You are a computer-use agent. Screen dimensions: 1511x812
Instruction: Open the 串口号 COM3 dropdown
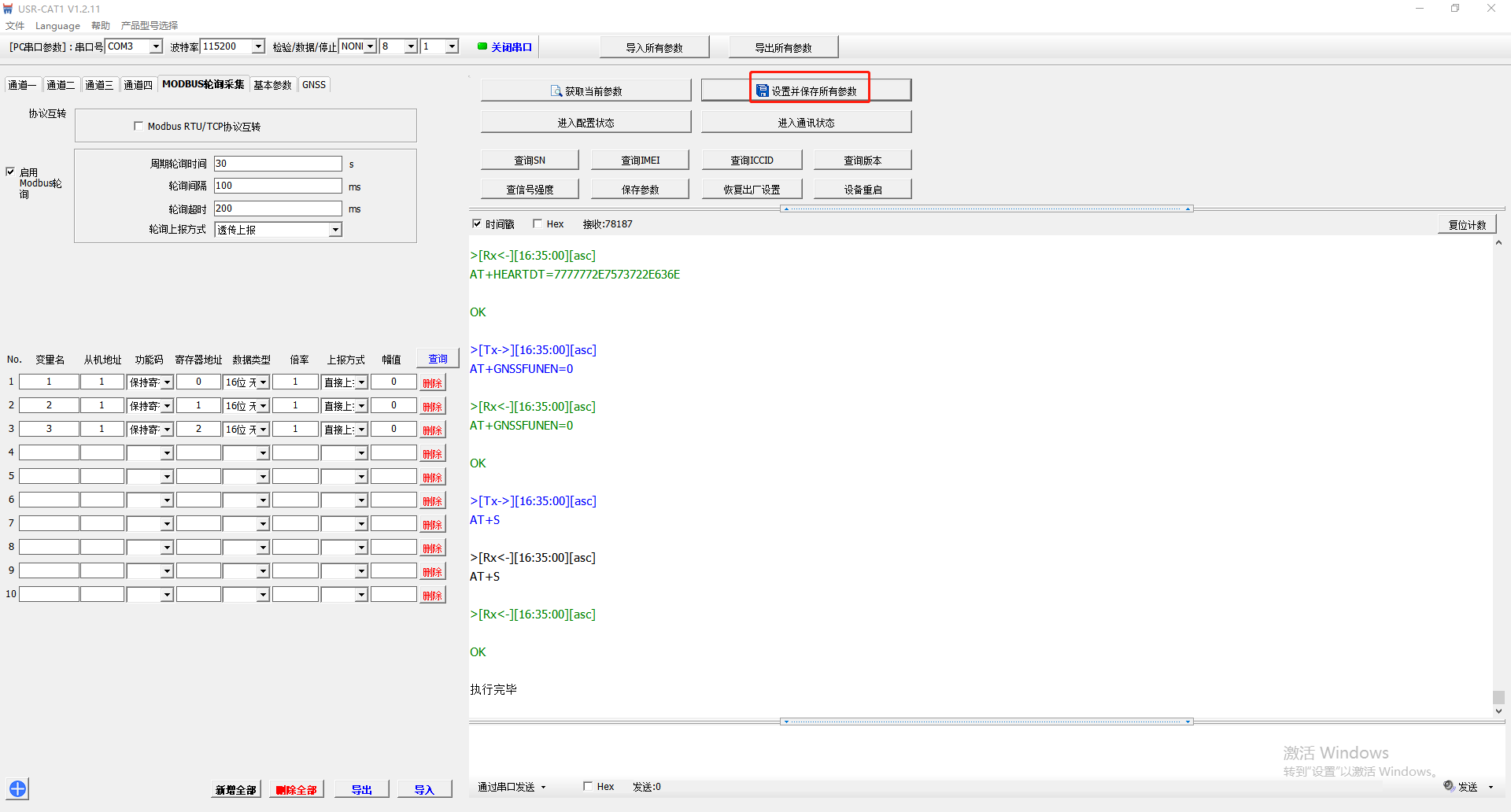click(x=156, y=46)
